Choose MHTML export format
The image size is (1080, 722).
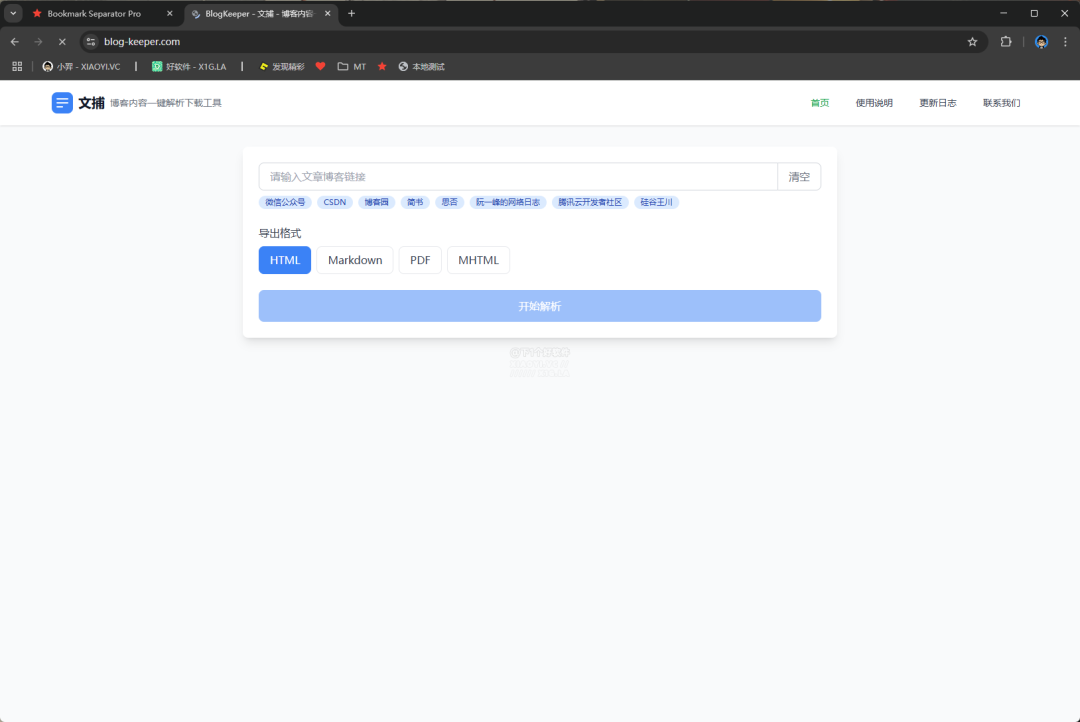tap(479, 260)
